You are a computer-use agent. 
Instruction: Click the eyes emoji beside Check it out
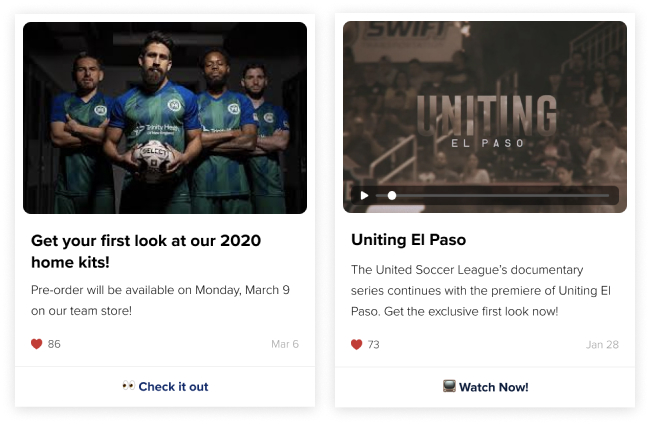click(129, 386)
